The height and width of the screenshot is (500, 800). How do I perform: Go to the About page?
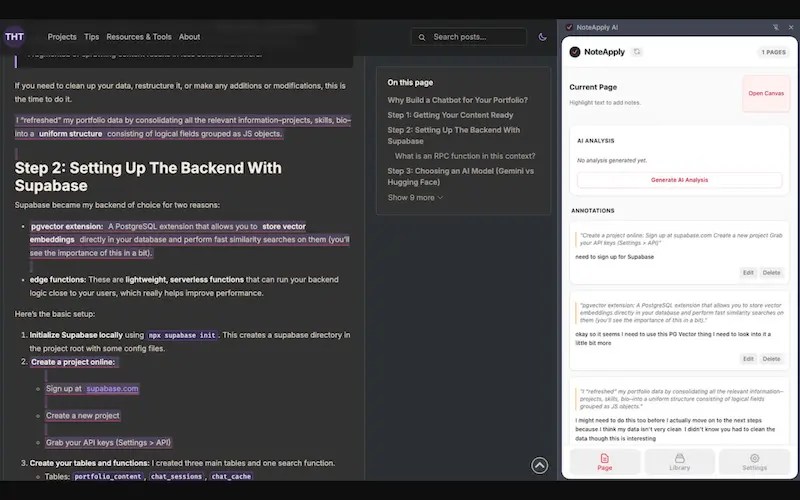click(189, 37)
